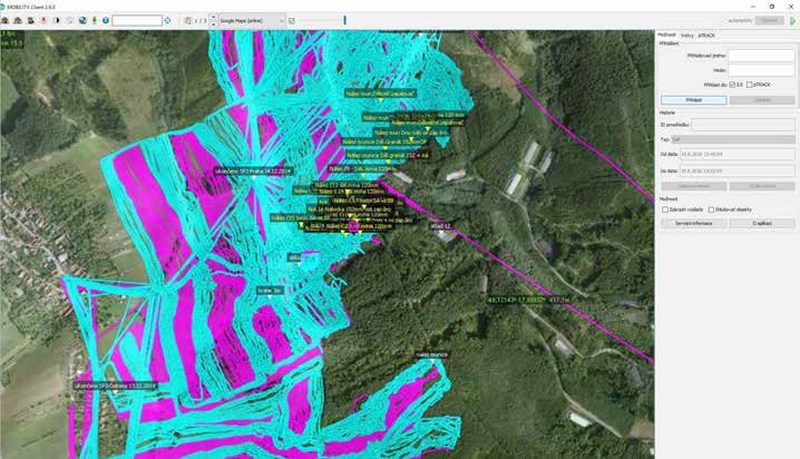Switch to the Vrstvy tab
The image size is (800, 459).
(687, 35)
